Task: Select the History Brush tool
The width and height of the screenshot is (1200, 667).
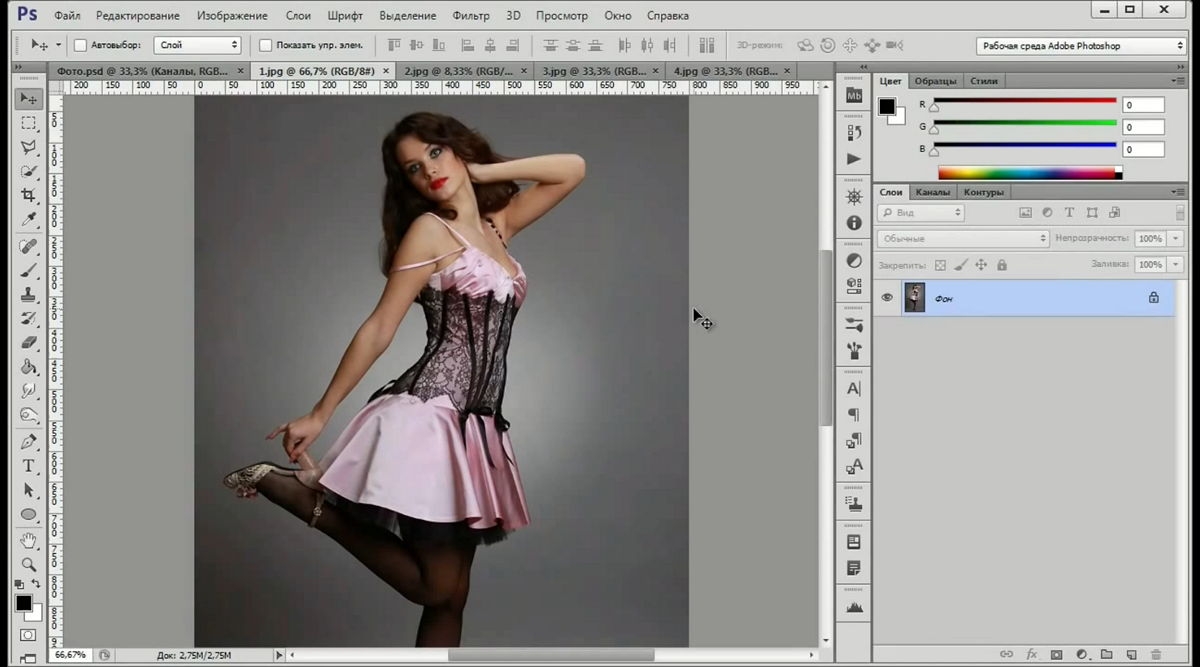Action: point(28,318)
